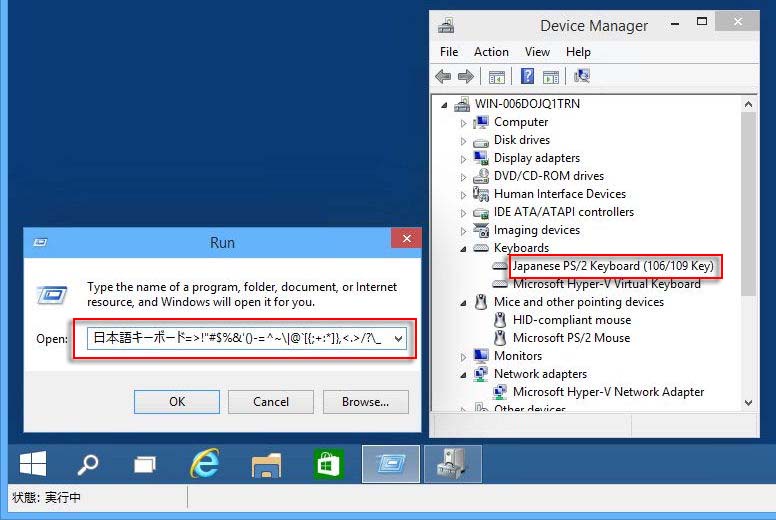Click the Network adapters category icon
The height and width of the screenshot is (520, 776).
tap(481, 374)
